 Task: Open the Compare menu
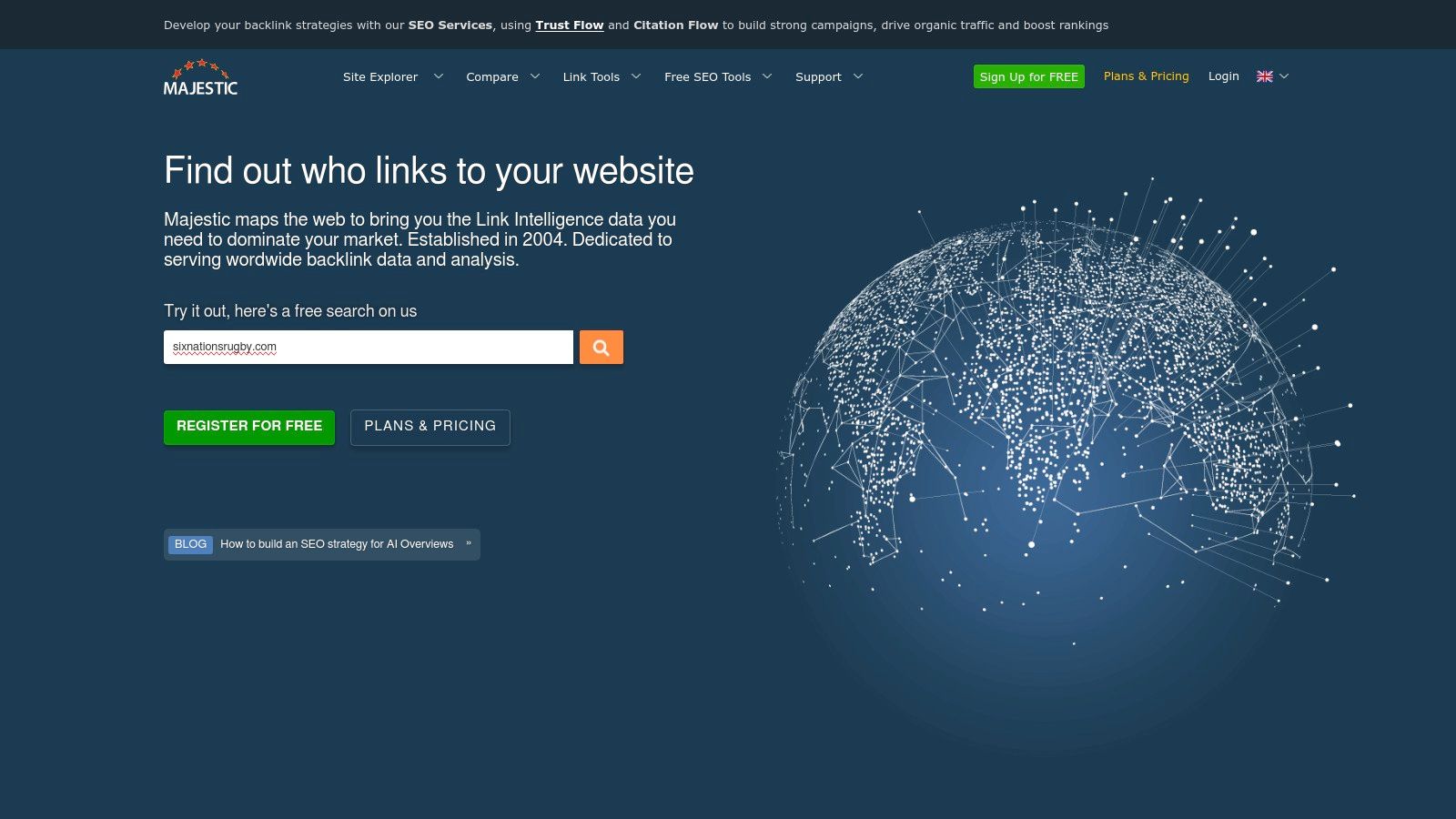[x=492, y=77]
